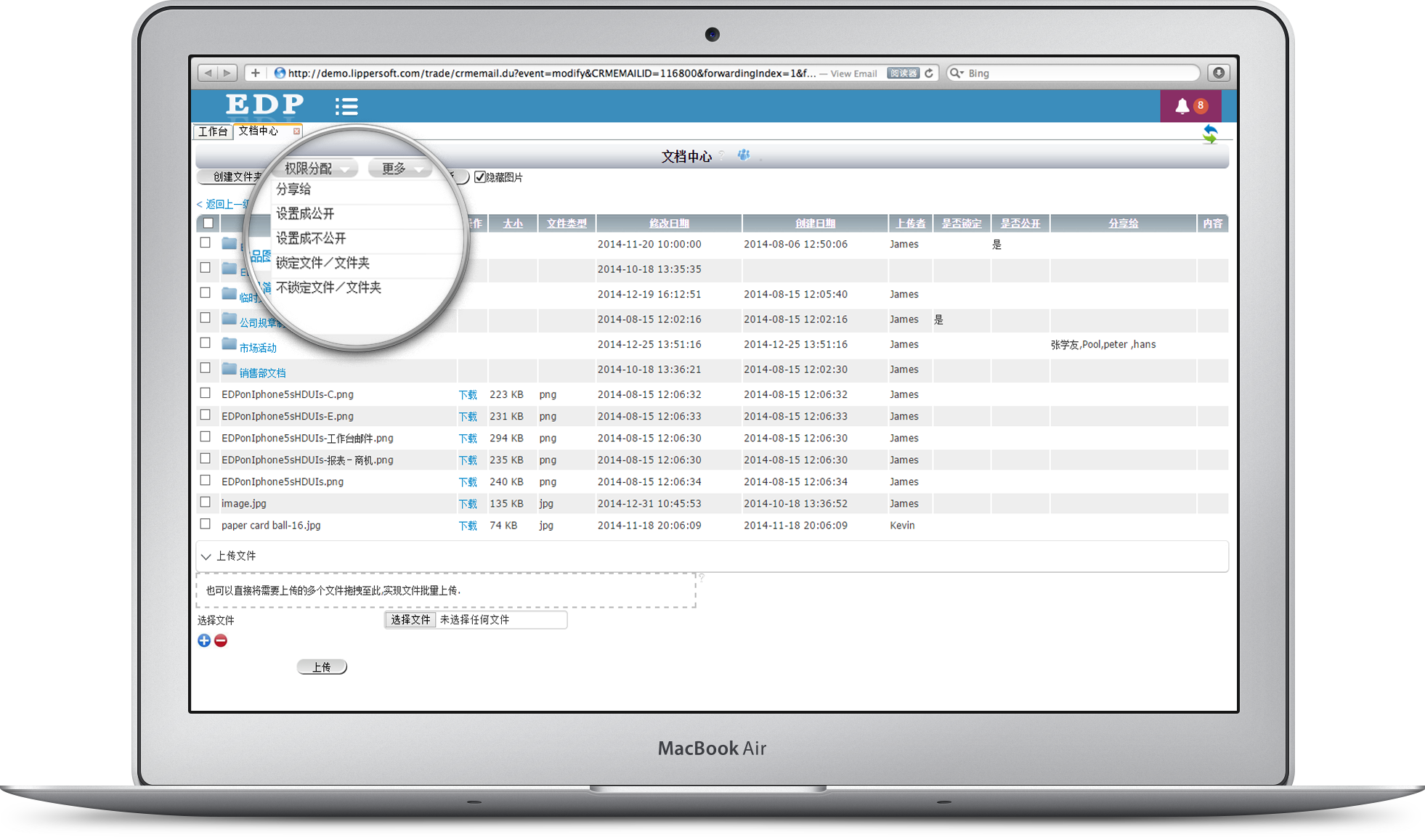Open the hamburger list menu icon
The width and height of the screenshot is (1425, 840).
point(346,107)
